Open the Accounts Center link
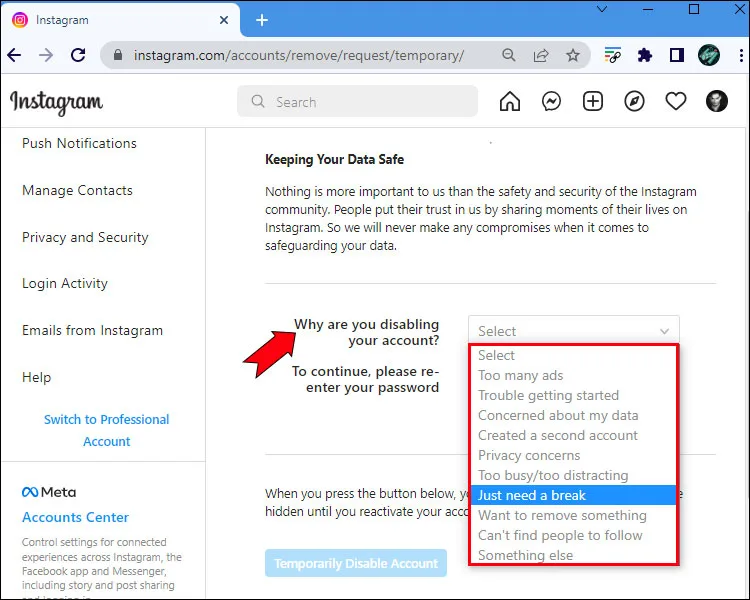 [x=75, y=517]
